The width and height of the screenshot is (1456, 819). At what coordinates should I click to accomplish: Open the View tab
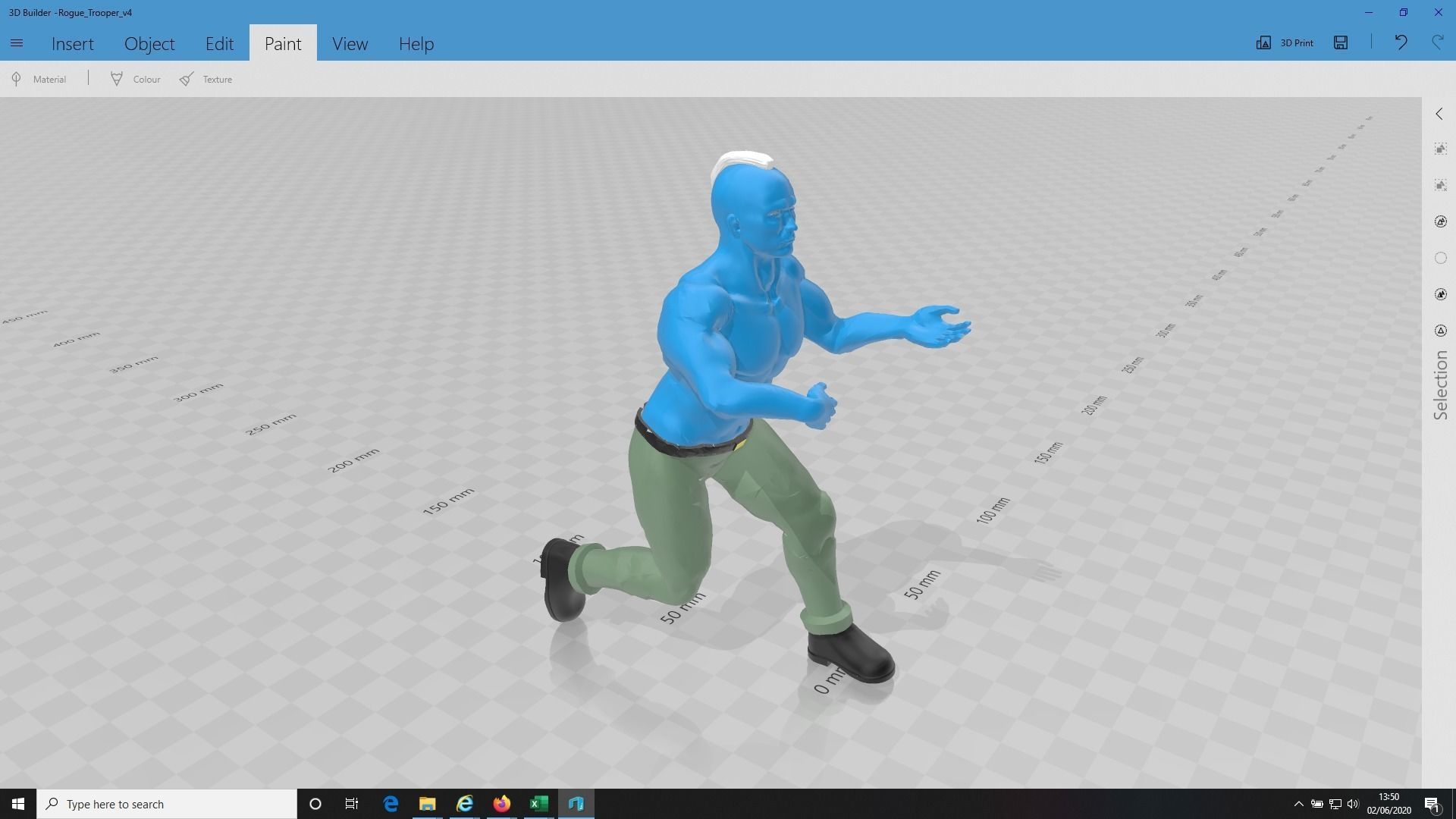click(350, 43)
